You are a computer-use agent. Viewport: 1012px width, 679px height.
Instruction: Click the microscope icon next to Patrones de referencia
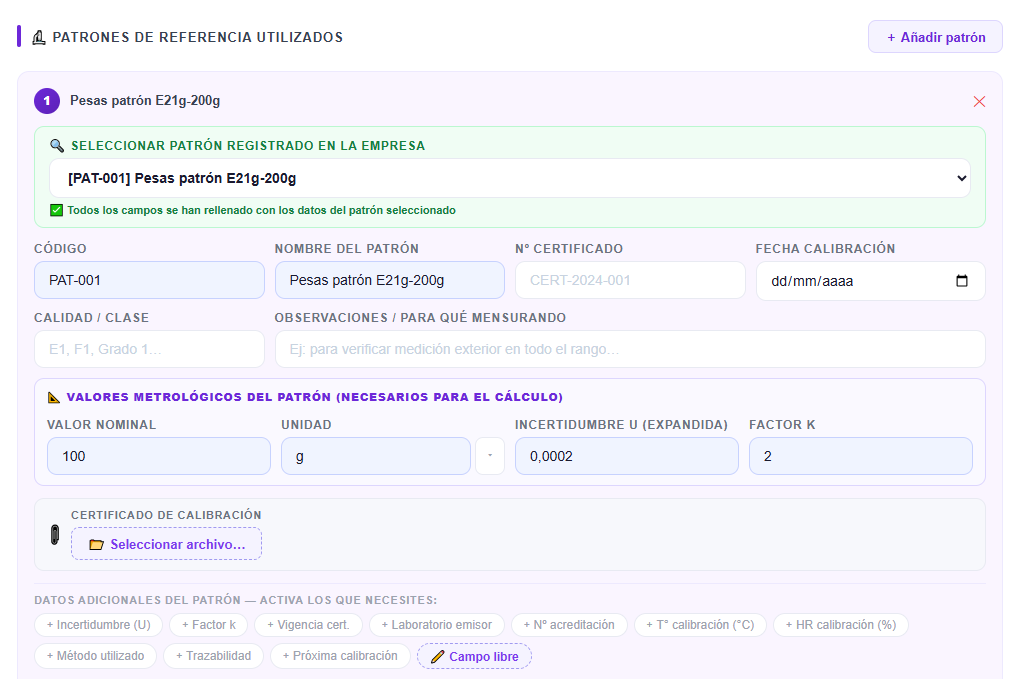[x=39, y=37]
